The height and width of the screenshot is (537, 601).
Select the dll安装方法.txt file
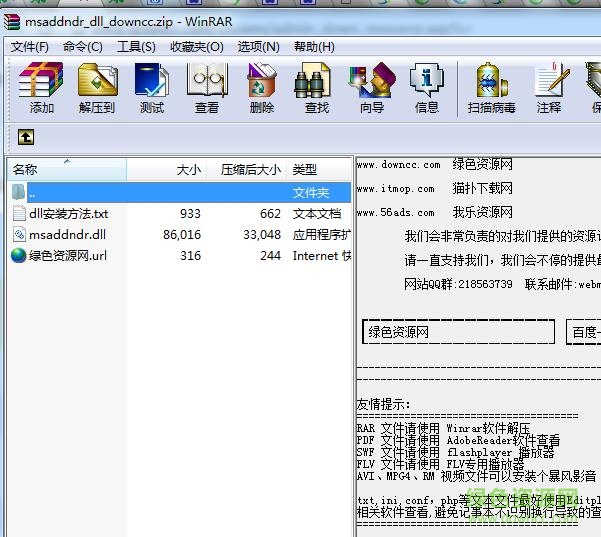69,213
